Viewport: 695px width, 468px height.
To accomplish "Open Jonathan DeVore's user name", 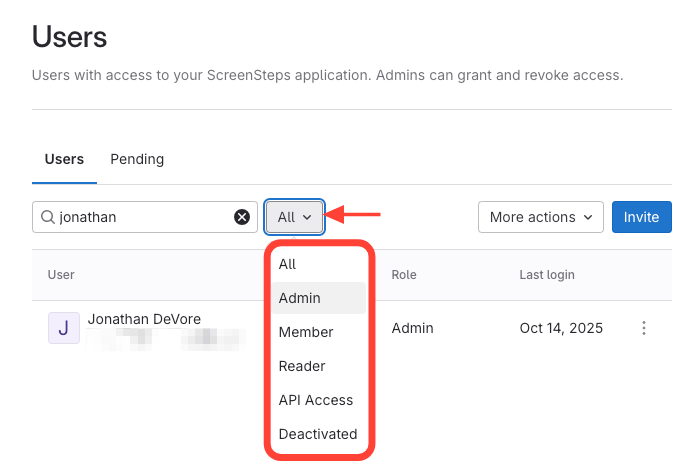I will (x=144, y=319).
